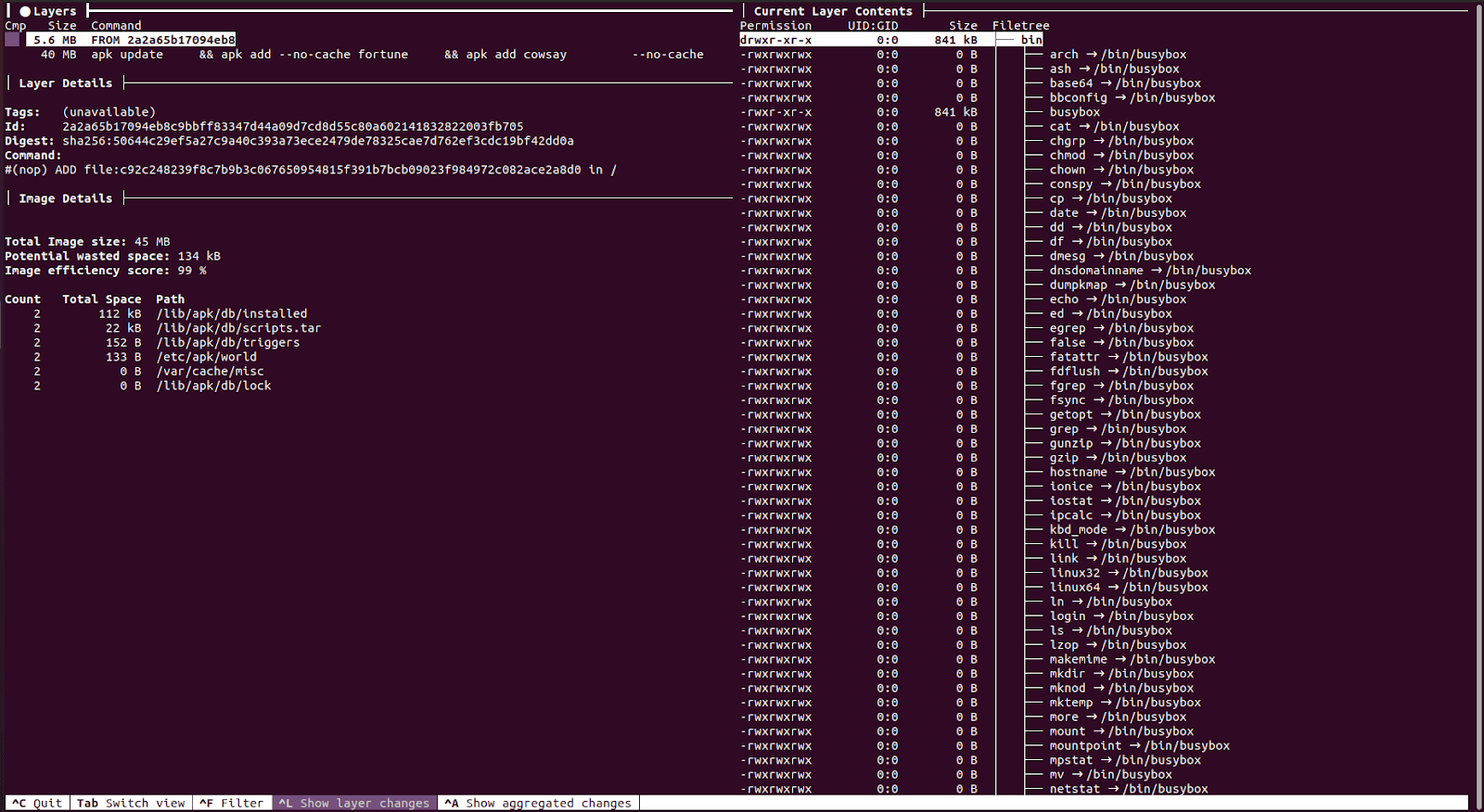Select ipcalc symlink entry
The height and width of the screenshot is (812, 1484).
click(x=1125, y=515)
